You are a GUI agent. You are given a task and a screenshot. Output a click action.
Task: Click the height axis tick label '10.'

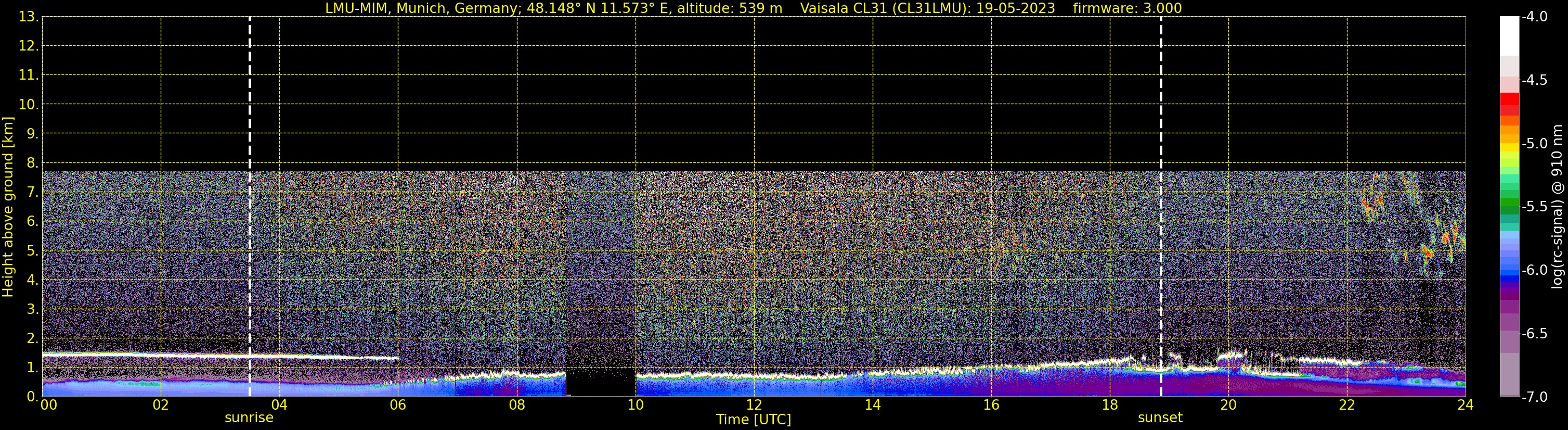tap(28, 105)
